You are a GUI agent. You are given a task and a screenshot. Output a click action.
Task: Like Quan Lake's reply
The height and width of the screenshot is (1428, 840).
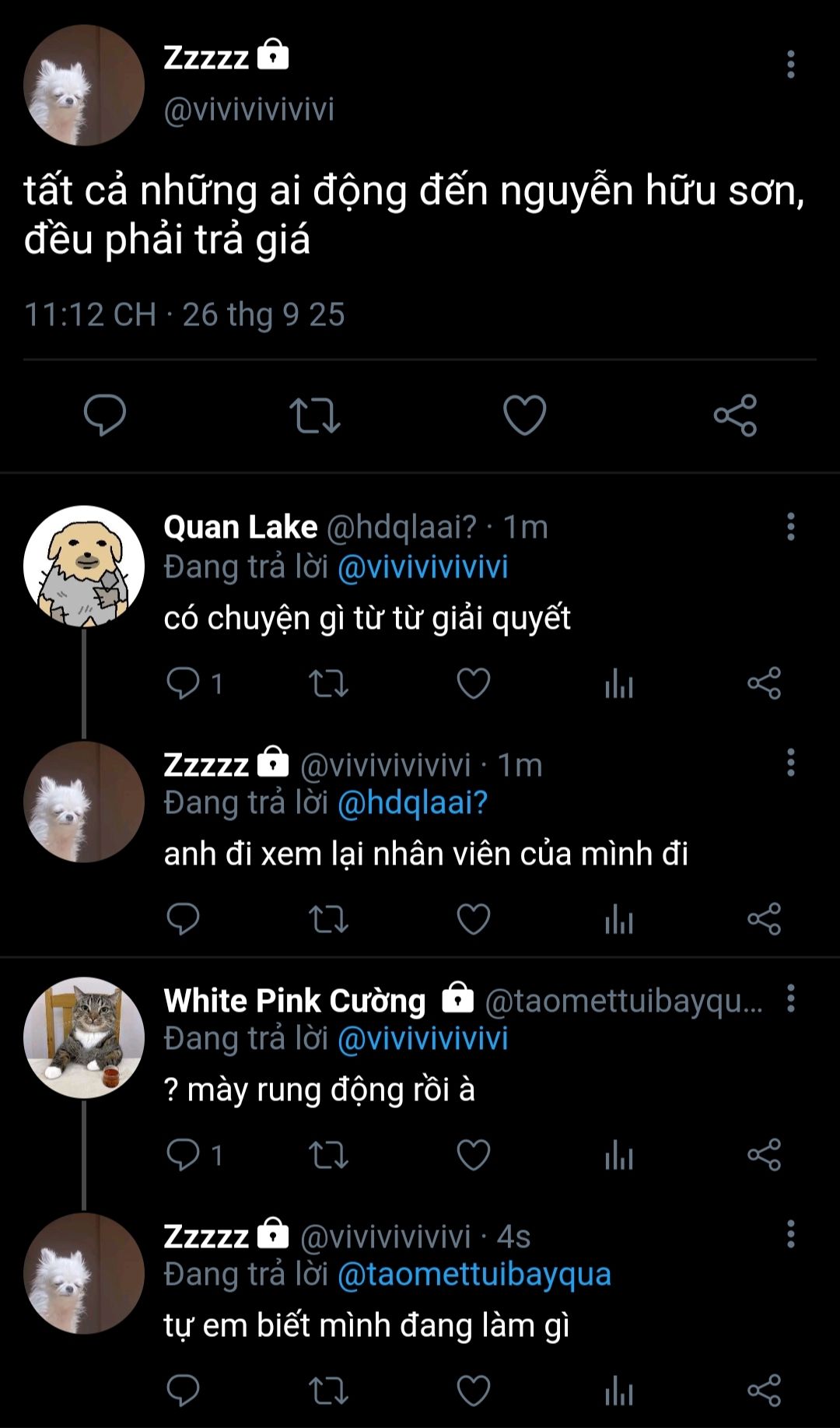(473, 684)
